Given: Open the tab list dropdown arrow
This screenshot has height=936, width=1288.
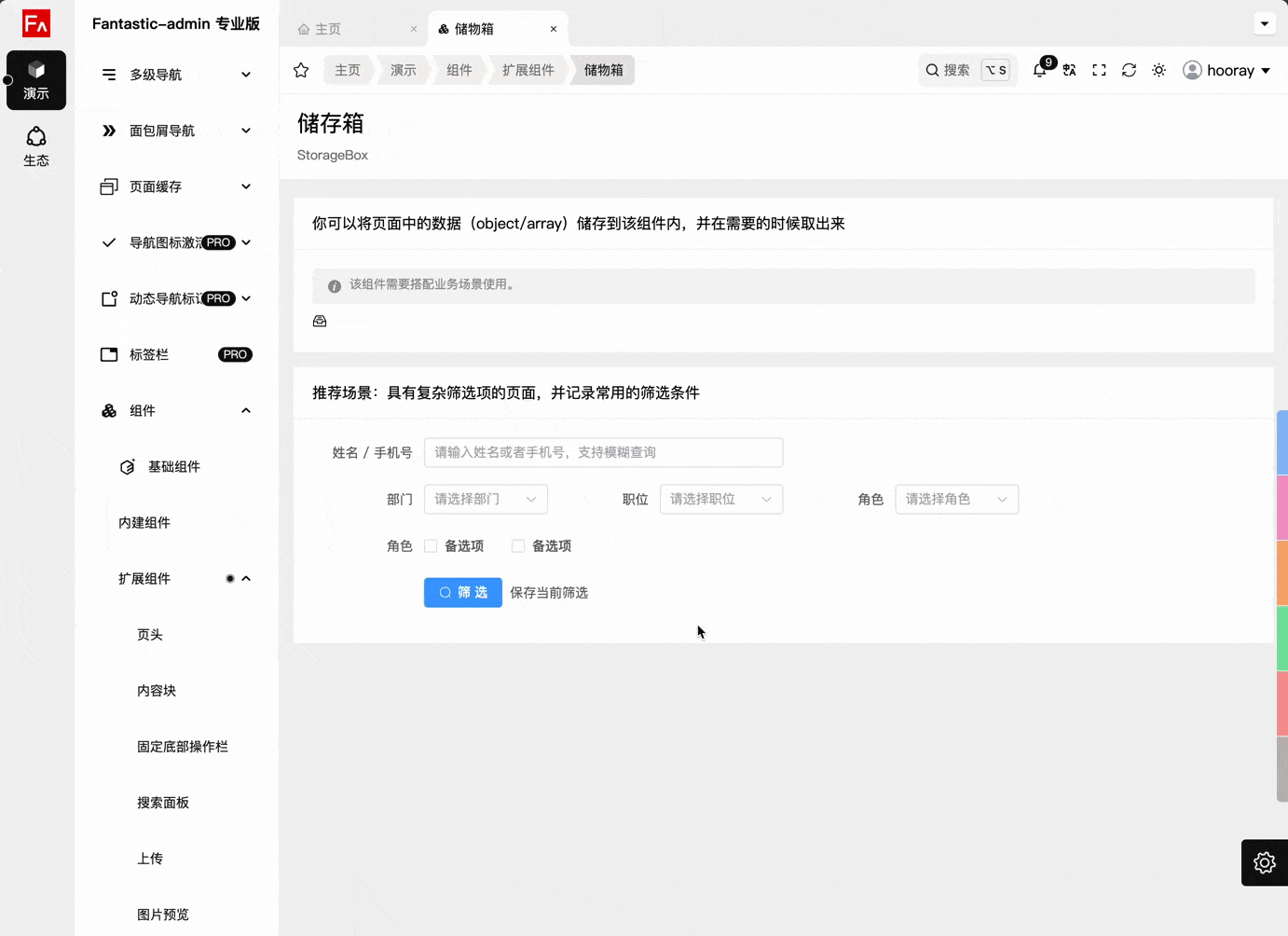Looking at the screenshot, I should coord(1265,23).
